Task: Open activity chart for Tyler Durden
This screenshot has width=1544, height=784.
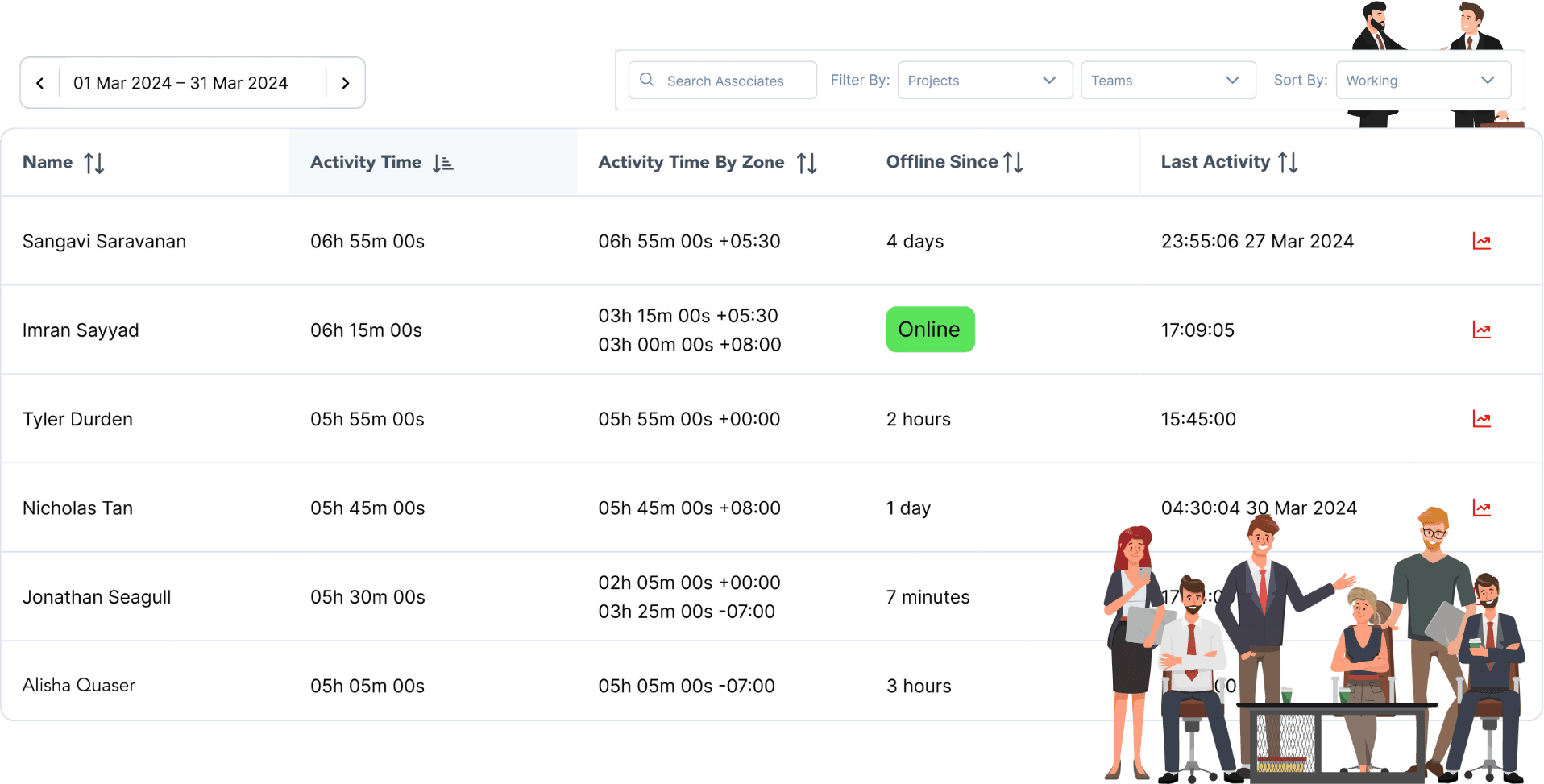Action: (1481, 419)
